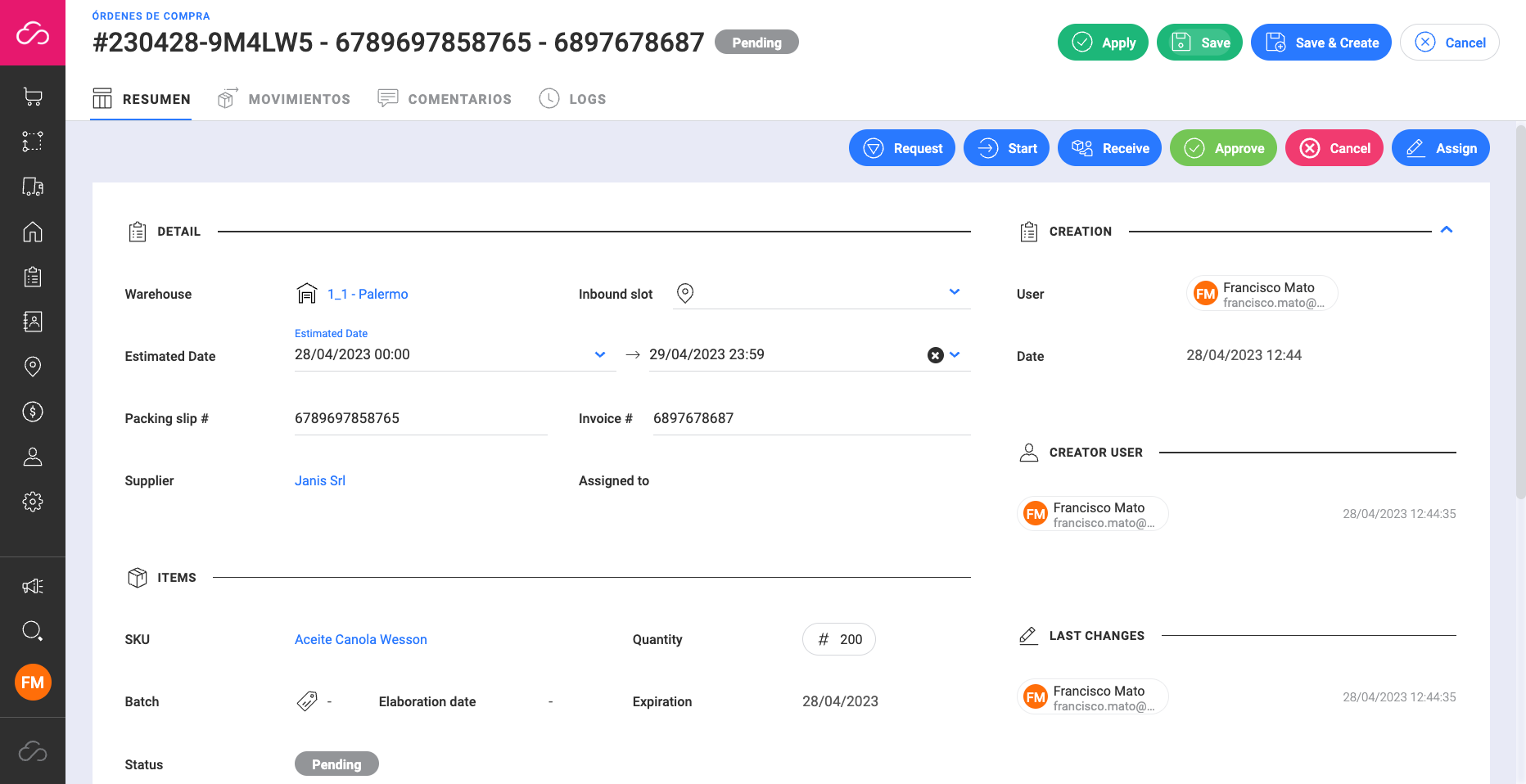The image size is (1526, 784).
Task: Click the Last Changes pencil icon
Action: [1029, 636]
